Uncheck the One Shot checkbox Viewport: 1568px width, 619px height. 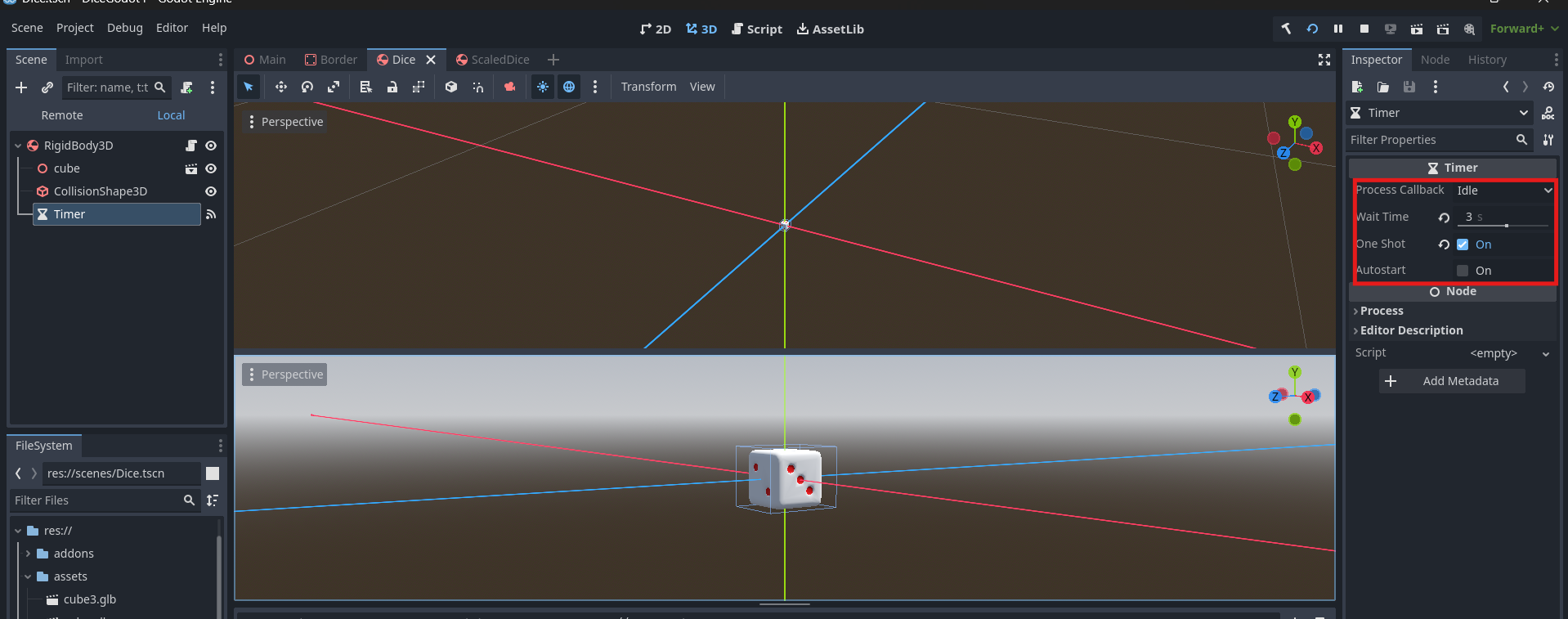[1463, 244]
